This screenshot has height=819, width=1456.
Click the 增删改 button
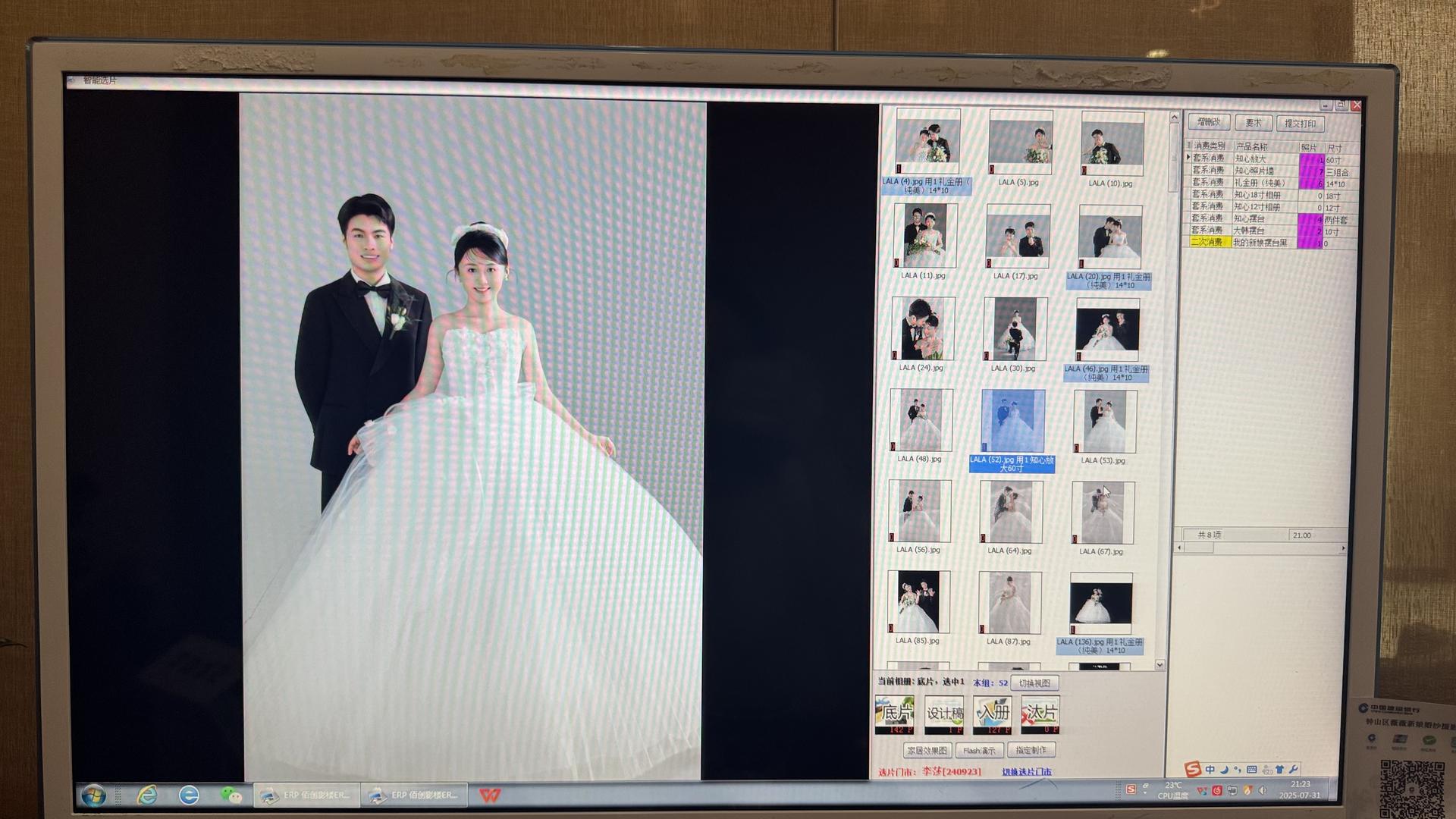[x=1209, y=122]
